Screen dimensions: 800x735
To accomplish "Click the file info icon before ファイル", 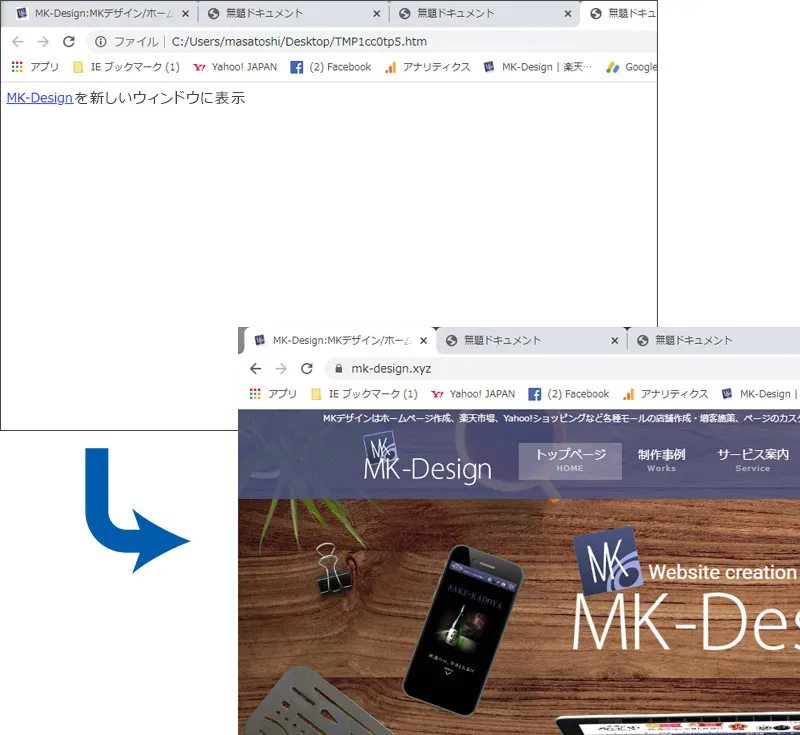I will click(100, 42).
